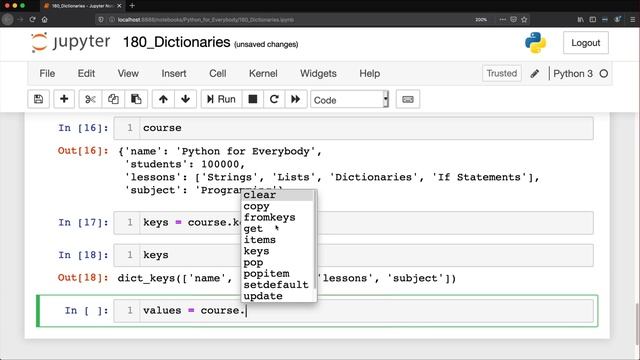Select 'clear' in autocomplete list
The width and height of the screenshot is (640, 360).
[278, 195]
